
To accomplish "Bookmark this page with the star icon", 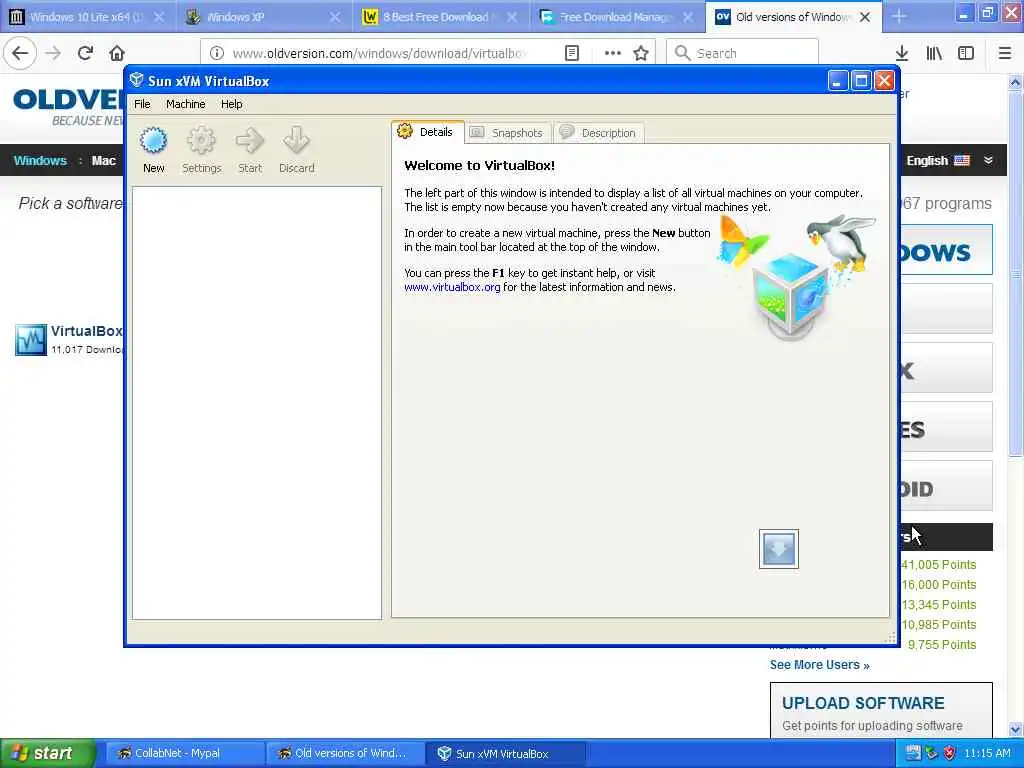I will click(641, 53).
